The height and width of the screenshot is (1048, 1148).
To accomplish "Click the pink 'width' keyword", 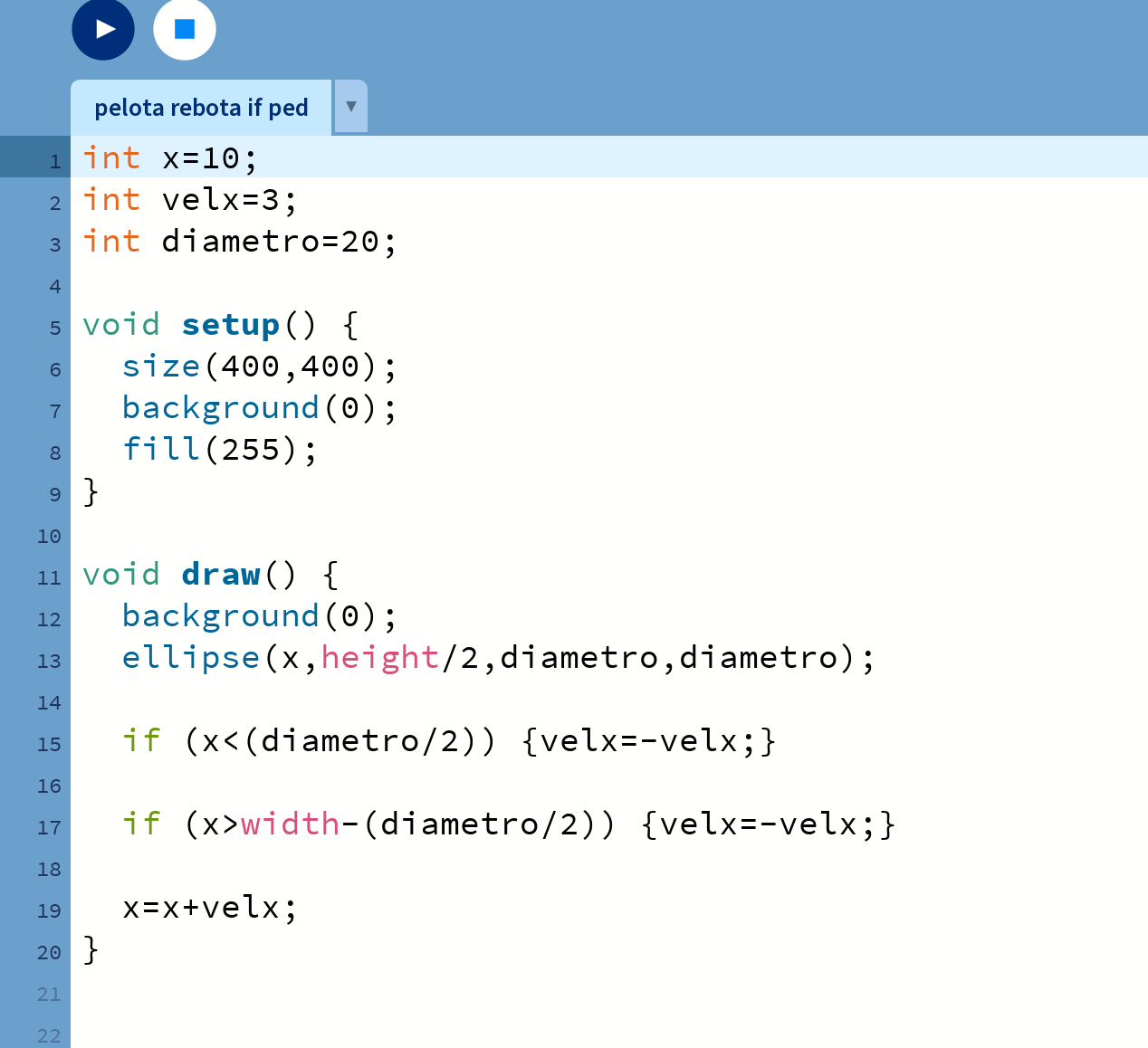I will point(290,824).
